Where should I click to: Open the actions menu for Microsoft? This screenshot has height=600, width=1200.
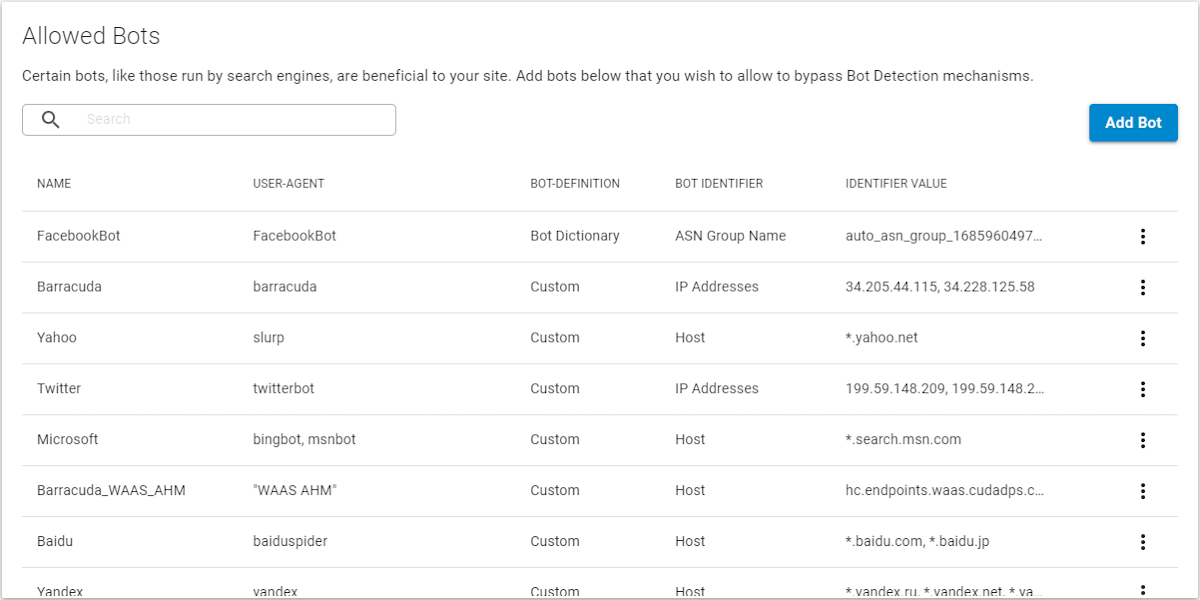1142,440
